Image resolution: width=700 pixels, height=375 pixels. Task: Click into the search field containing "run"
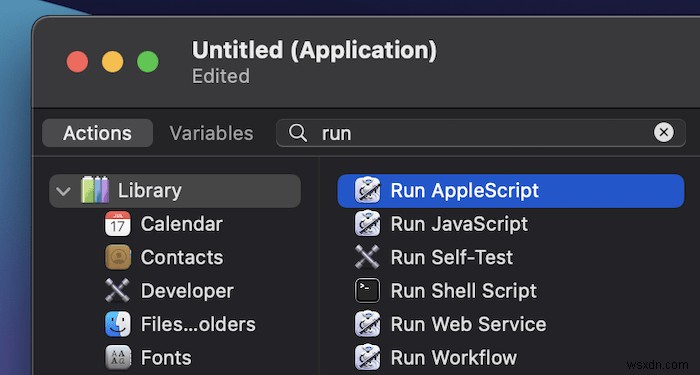pyautogui.click(x=481, y=133)
